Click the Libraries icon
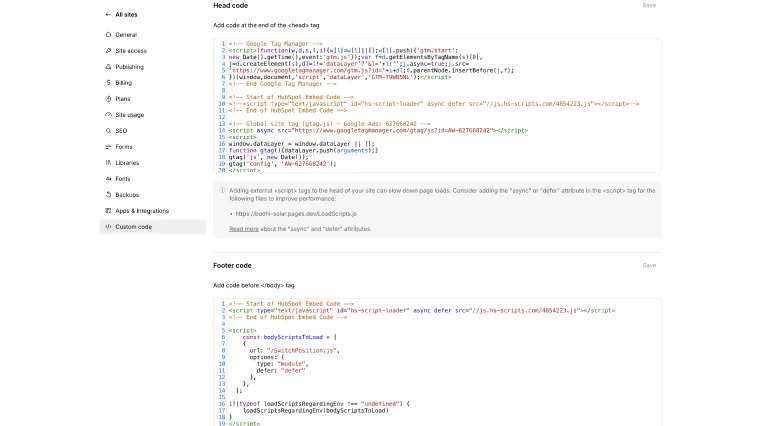This screenshot has height=426, width=768. click(108, 163)
